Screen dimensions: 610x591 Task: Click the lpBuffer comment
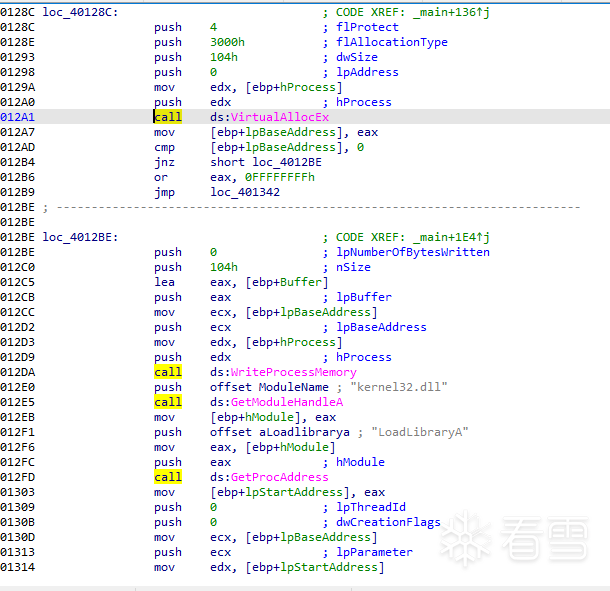pos(364,297)
